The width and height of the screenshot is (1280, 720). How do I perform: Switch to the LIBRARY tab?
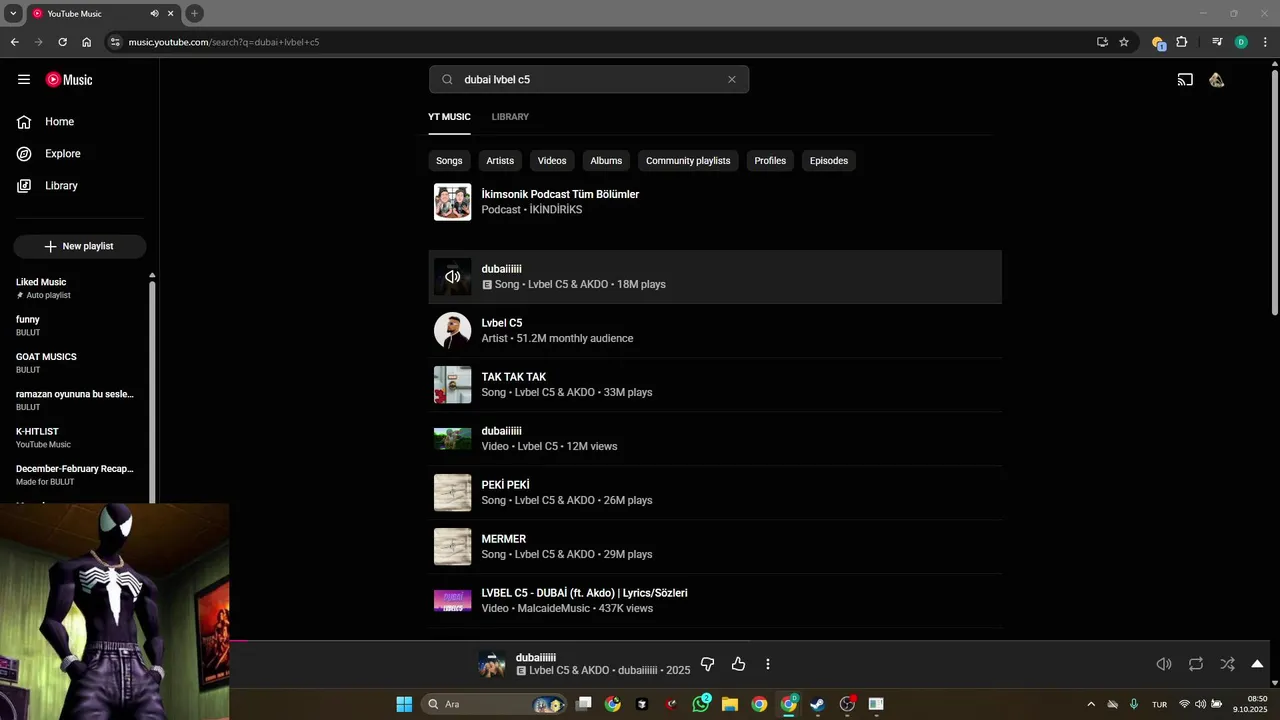coord(510,117)
